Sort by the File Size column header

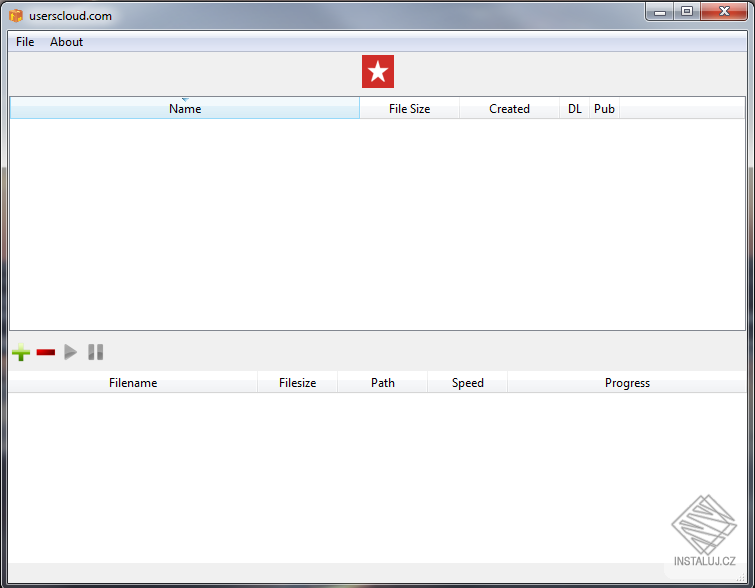click(x=410, y=108)
